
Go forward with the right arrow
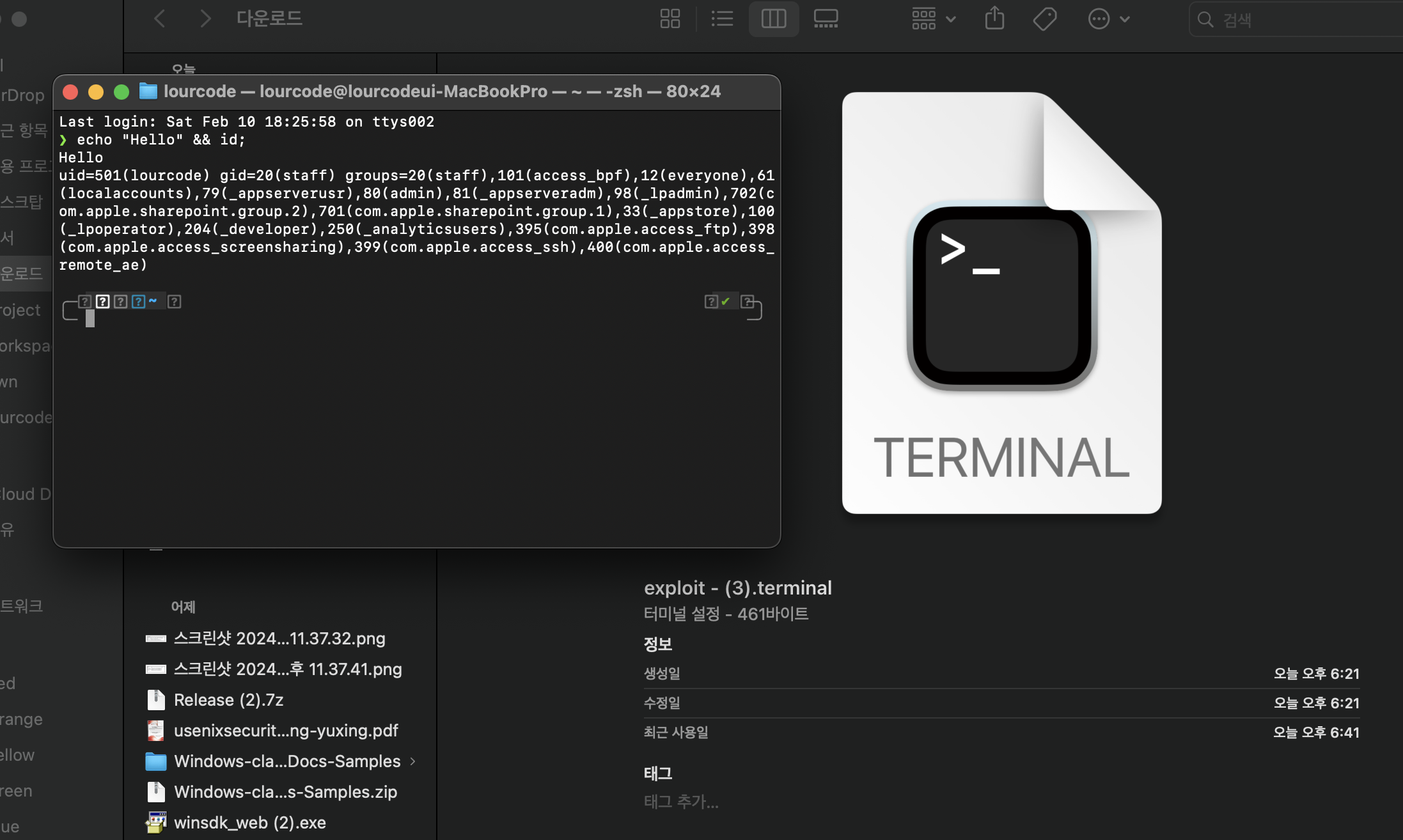coord(205,19)
